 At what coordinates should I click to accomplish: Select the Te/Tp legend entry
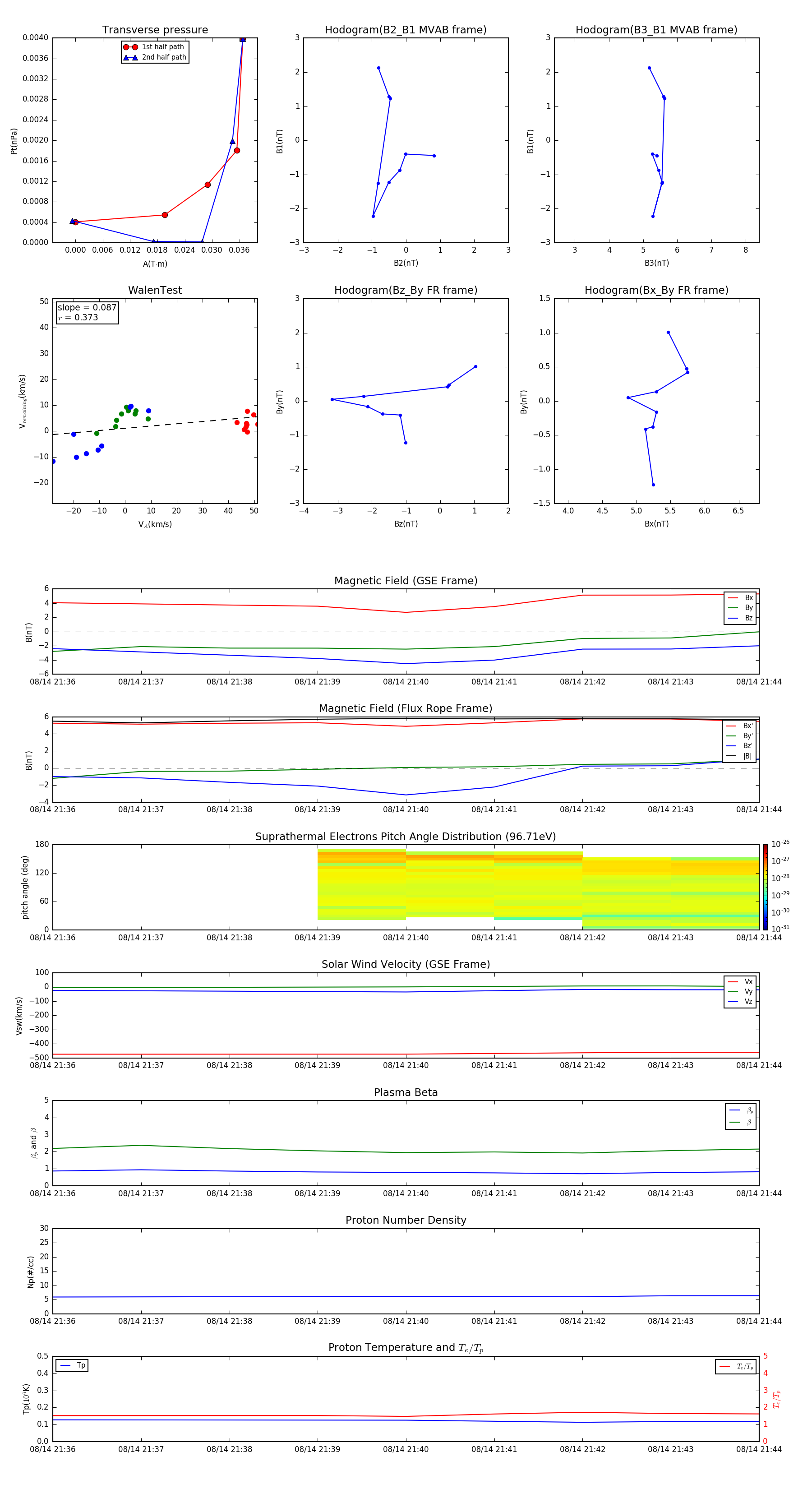[736, 1366]
